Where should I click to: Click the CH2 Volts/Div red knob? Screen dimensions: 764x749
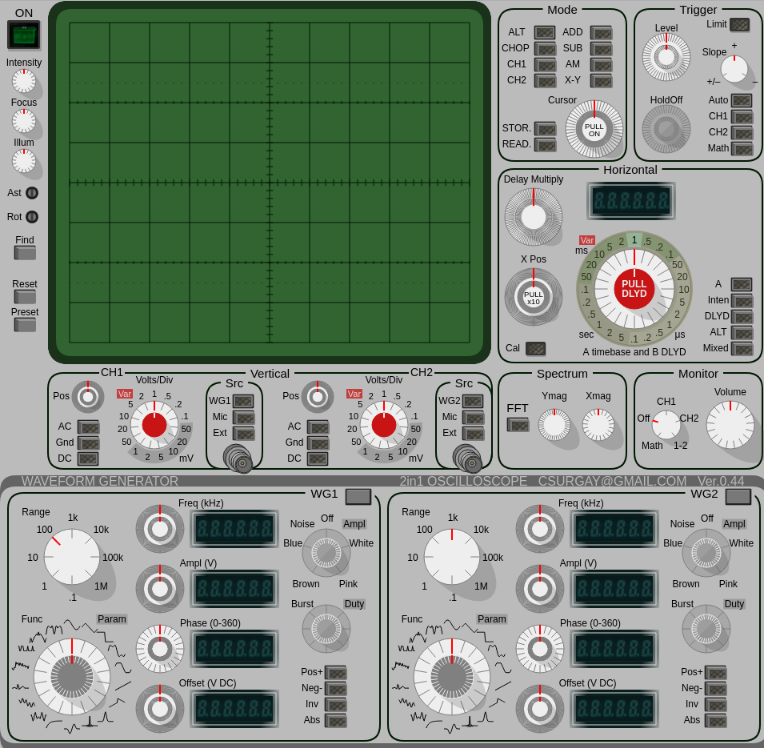tap(383, 425)
